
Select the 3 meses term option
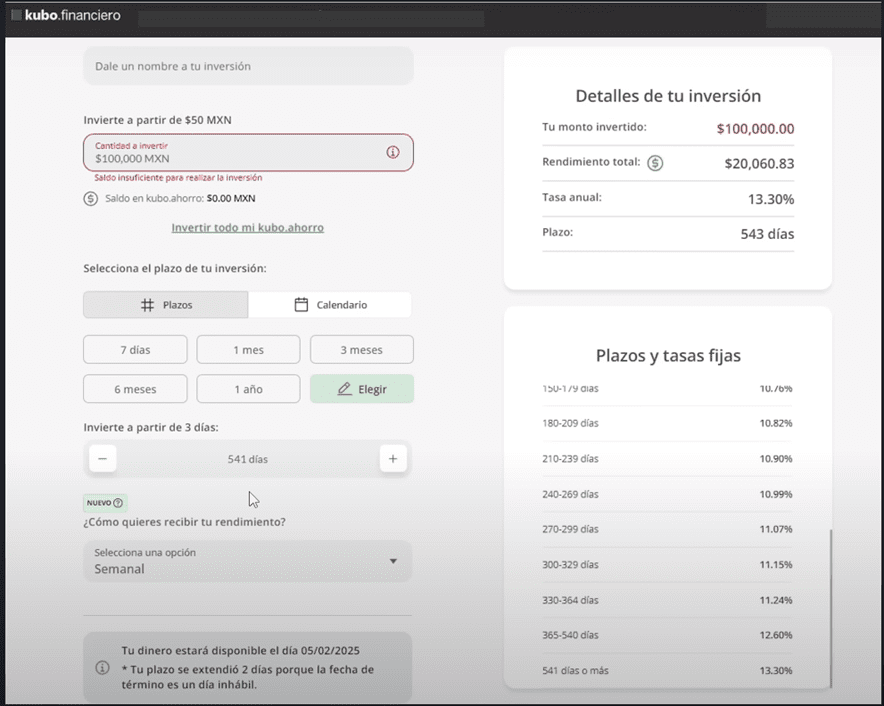click(361, 349)
